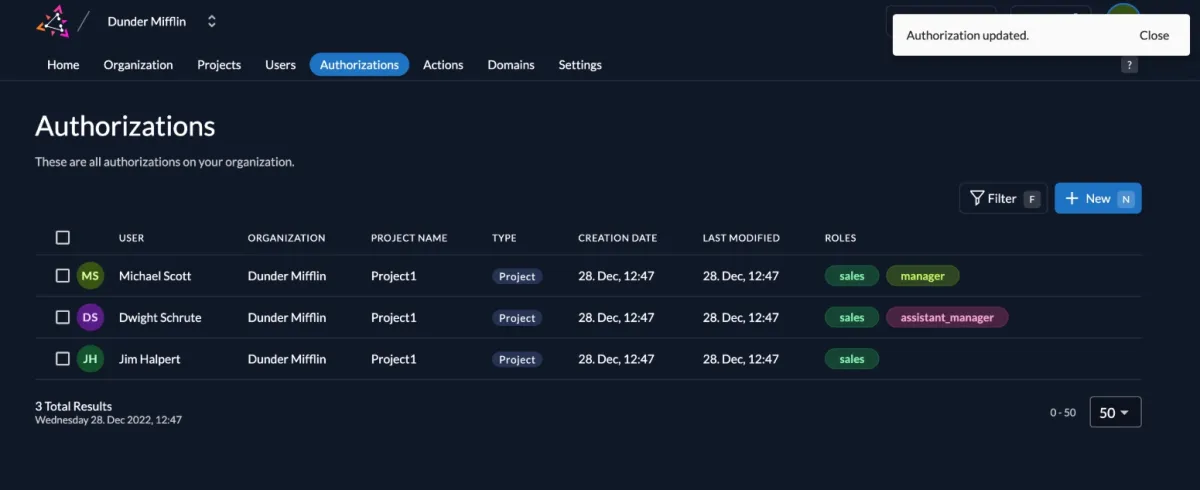Select the Authorizations tab
The height and width of the screenshot is (490, 1200).
(x=359, y=65)
